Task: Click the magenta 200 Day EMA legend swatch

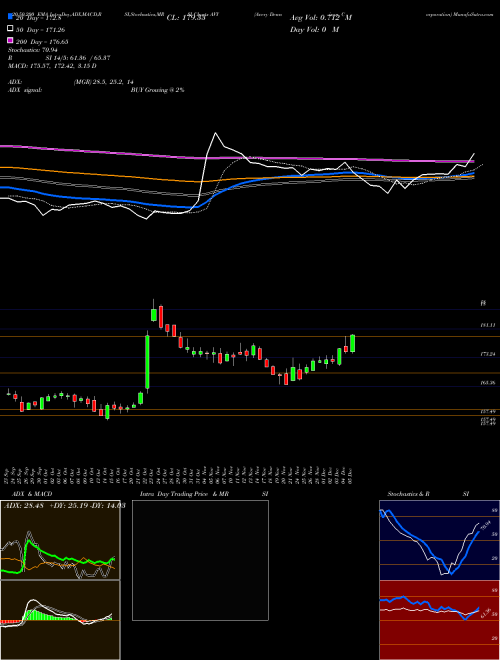Action: coord(10,41)
